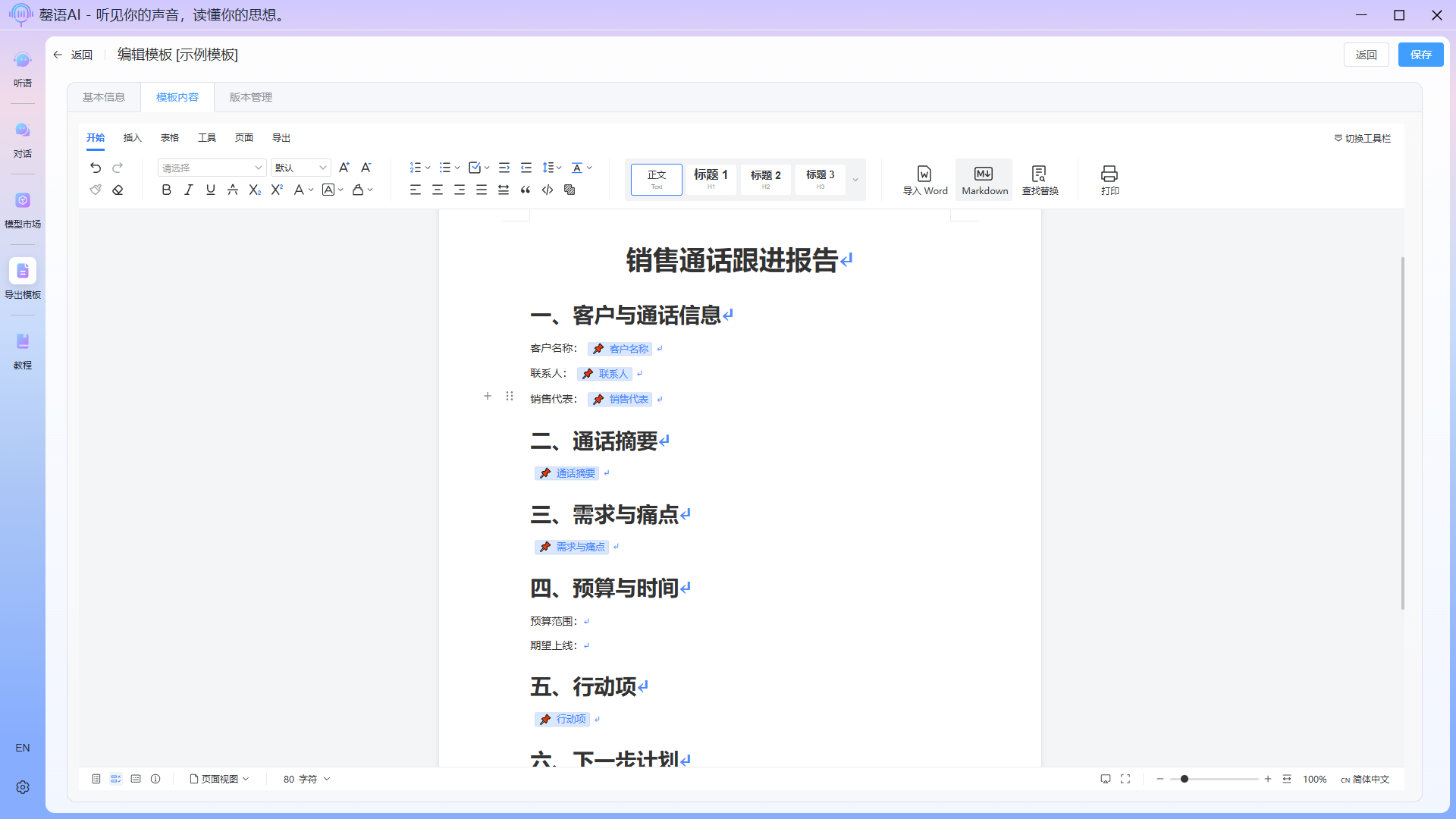
Task: Click the select-all hatched icon
Action: [570, 190]
